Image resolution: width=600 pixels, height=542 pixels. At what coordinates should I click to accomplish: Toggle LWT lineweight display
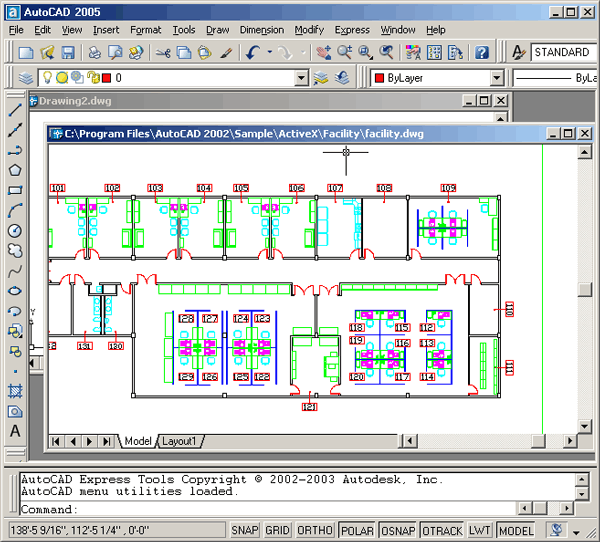[479, 531]
